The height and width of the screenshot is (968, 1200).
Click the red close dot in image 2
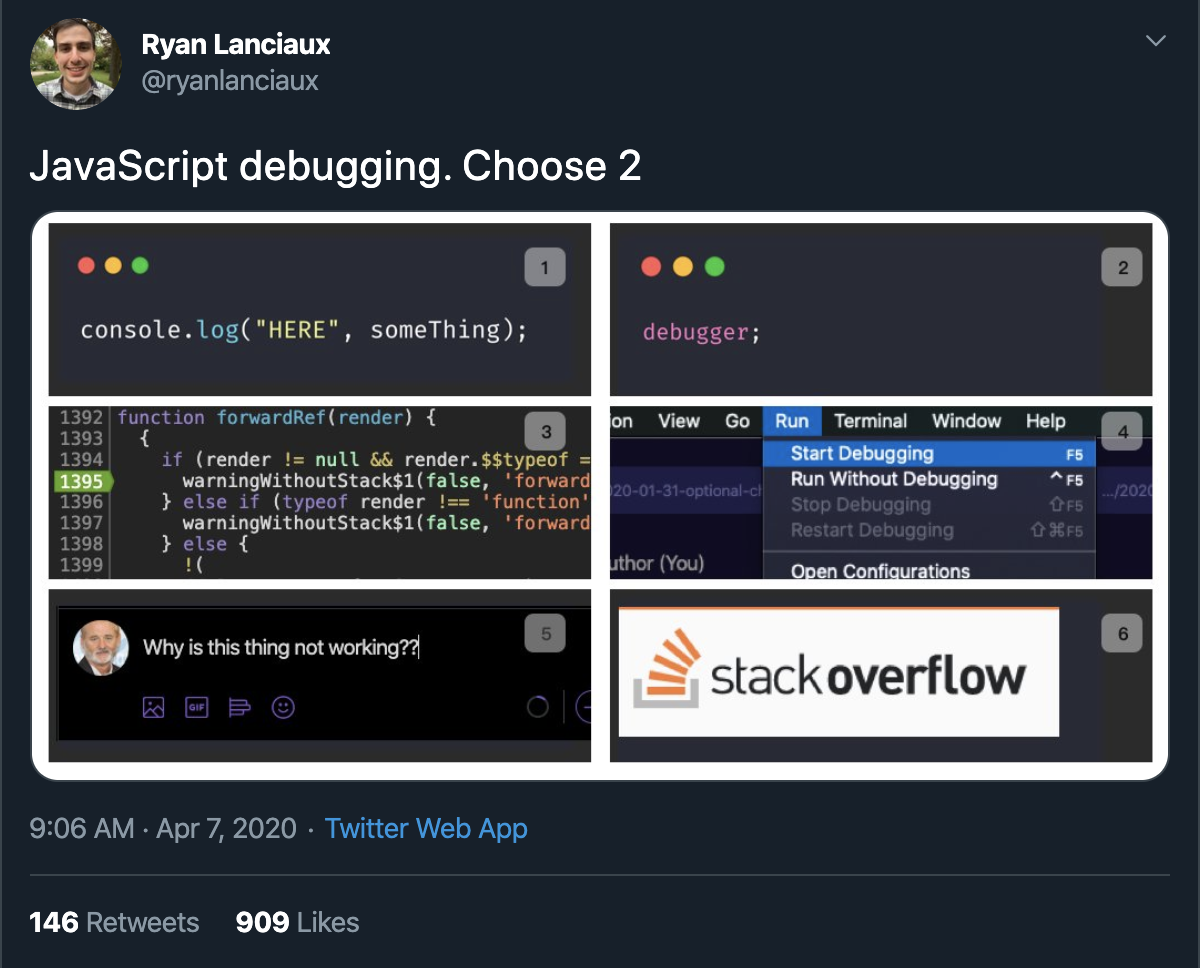[652, 267]
